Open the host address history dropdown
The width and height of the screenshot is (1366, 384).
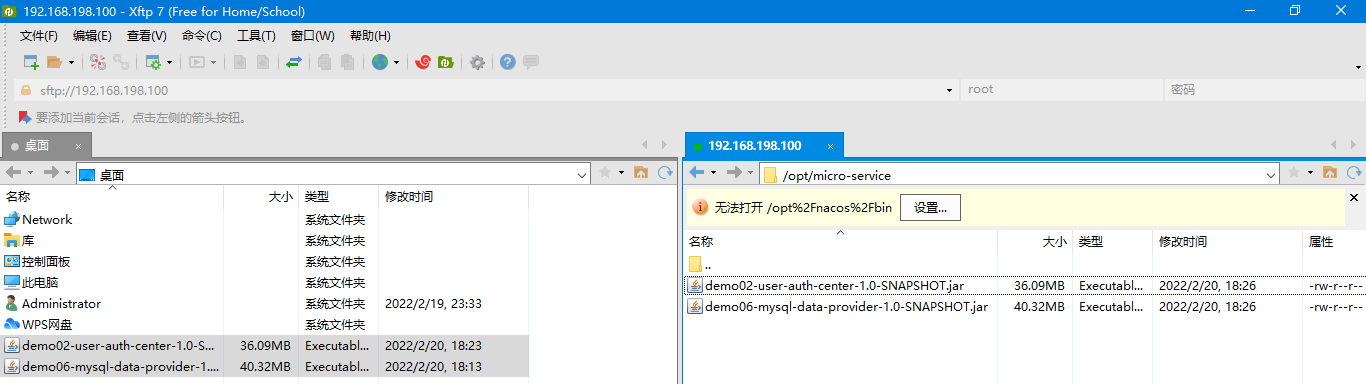950,90
